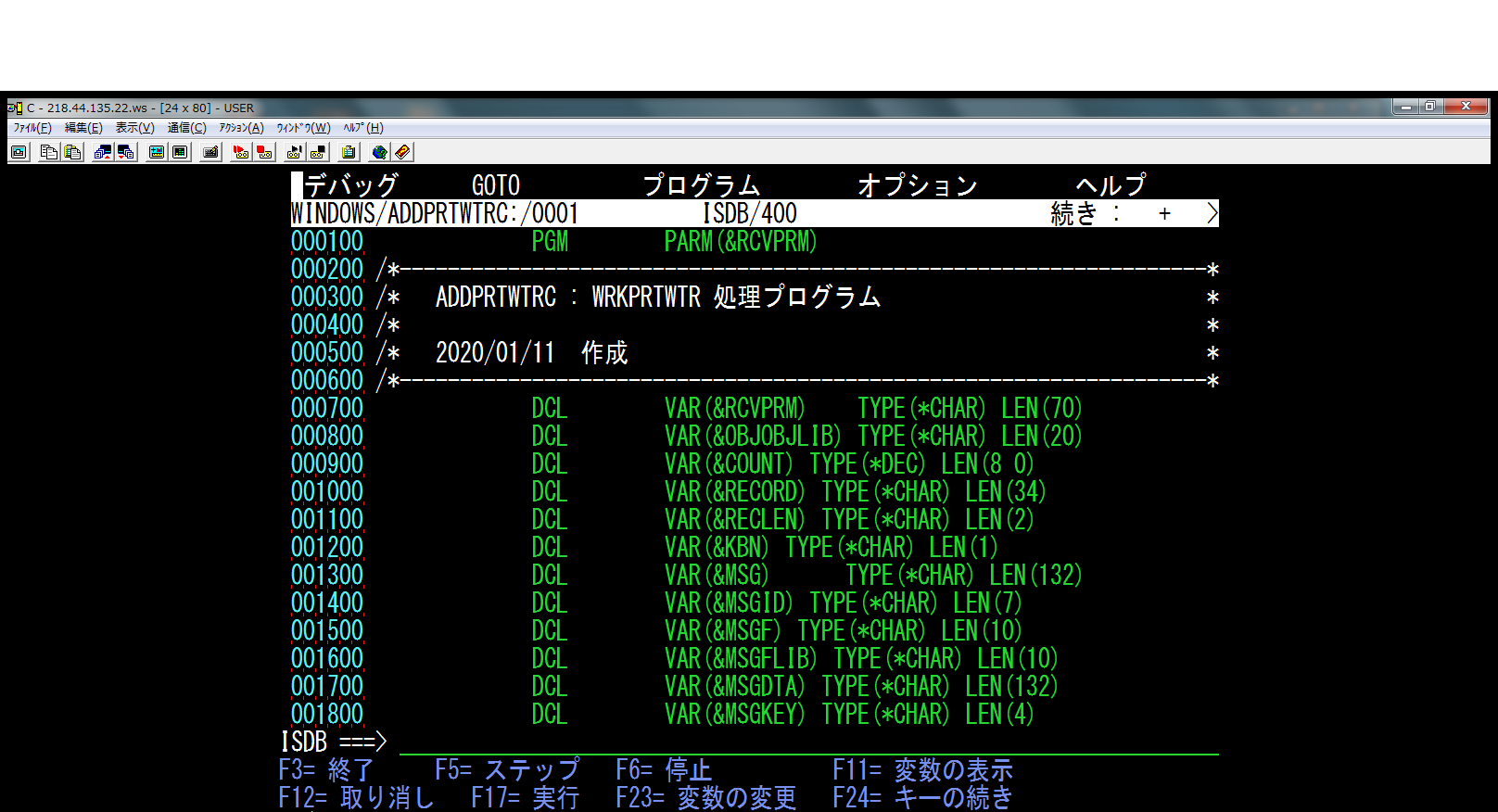Screen dimensions: 1498x812
Task: Click the Paste toolbar icon
Action: (x=72, y=152)
